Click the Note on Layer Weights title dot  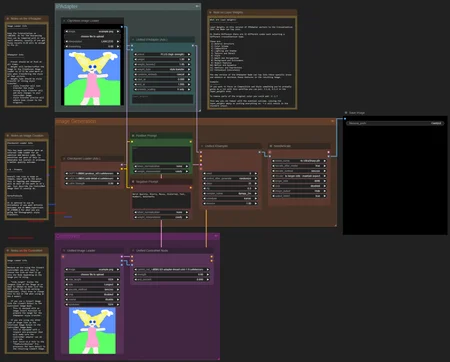(x=210, y=12)
